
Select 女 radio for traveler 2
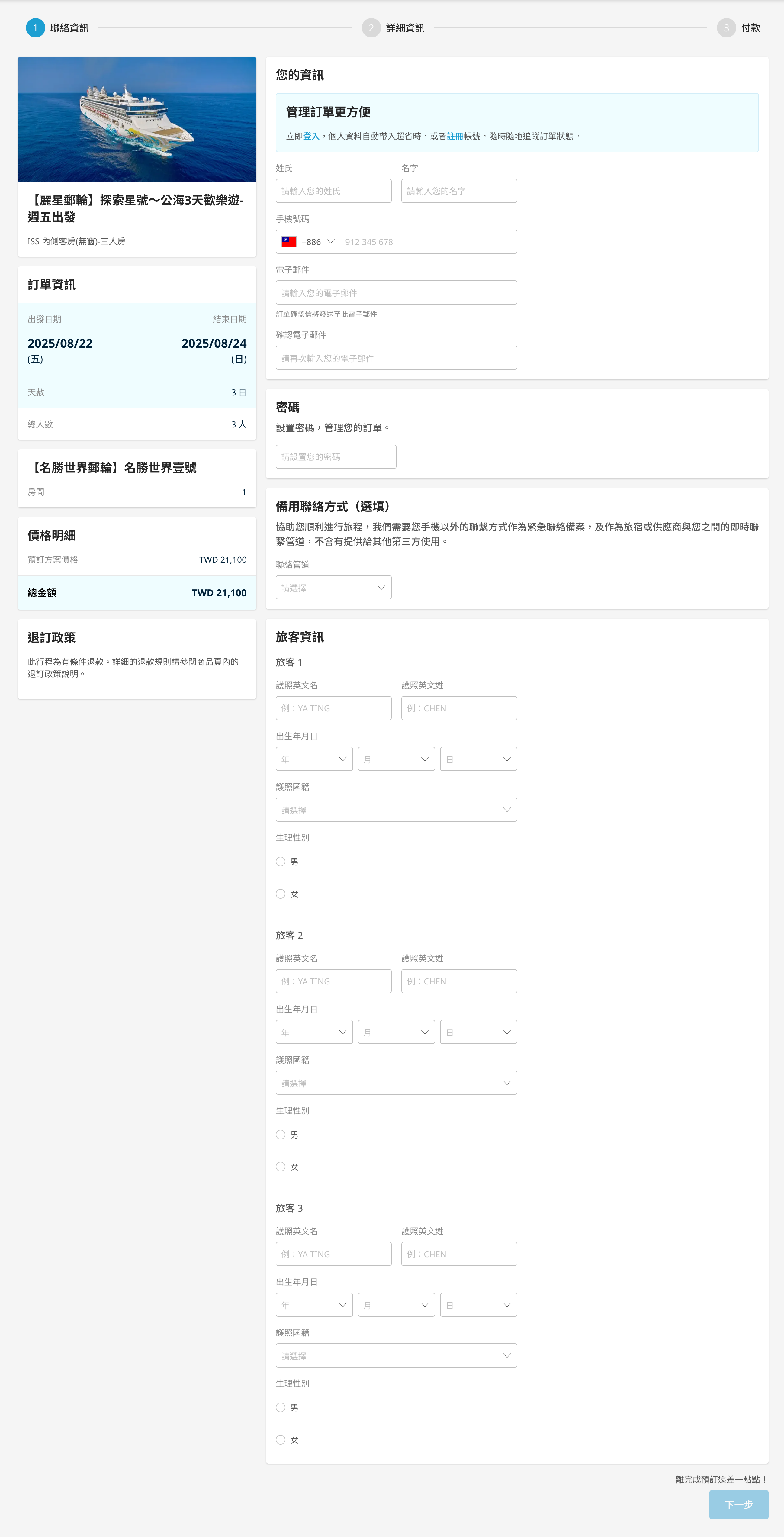(281, 1166)
